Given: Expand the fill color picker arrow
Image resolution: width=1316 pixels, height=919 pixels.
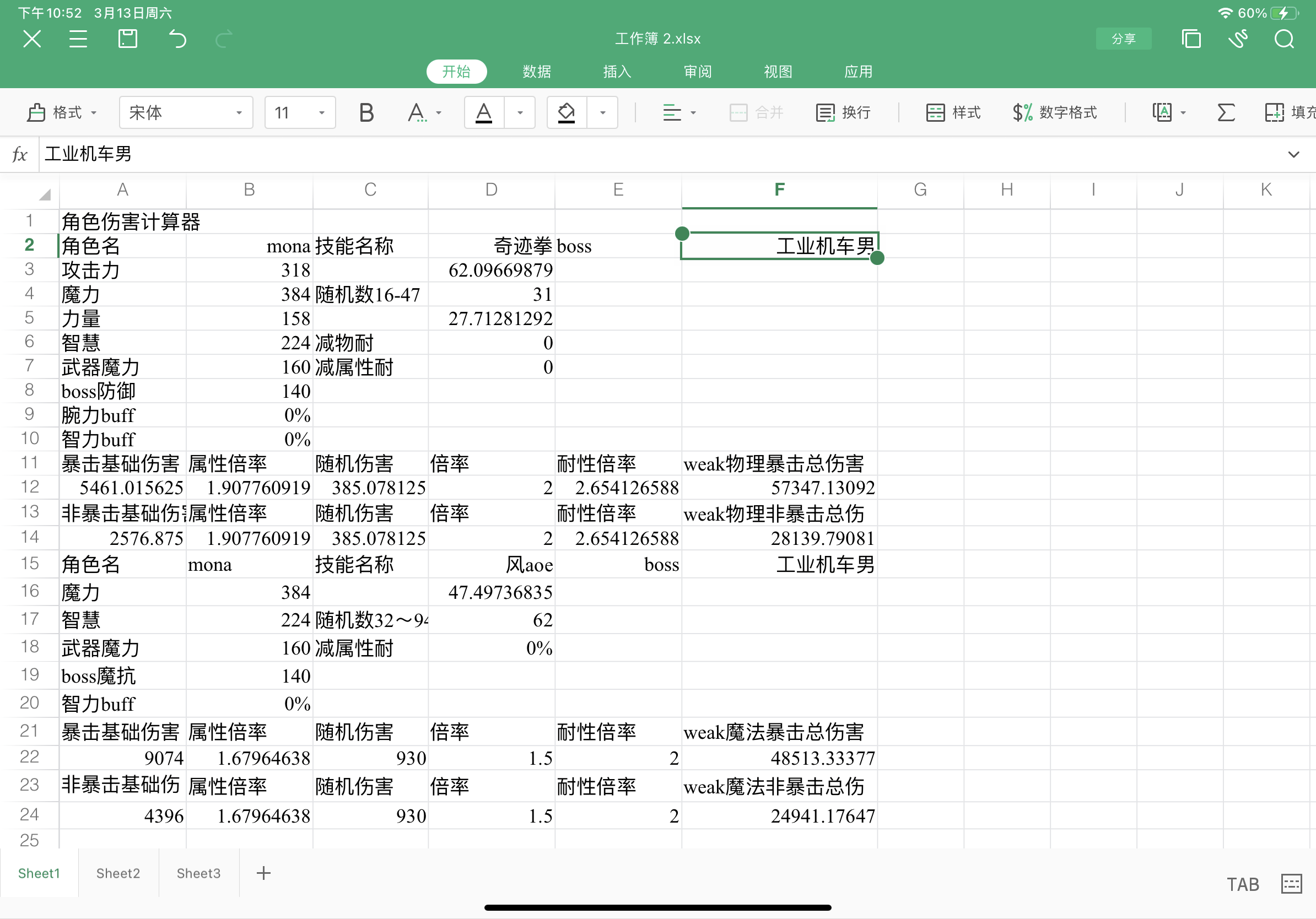Looking at the screenshot, I should click(602, 112).
